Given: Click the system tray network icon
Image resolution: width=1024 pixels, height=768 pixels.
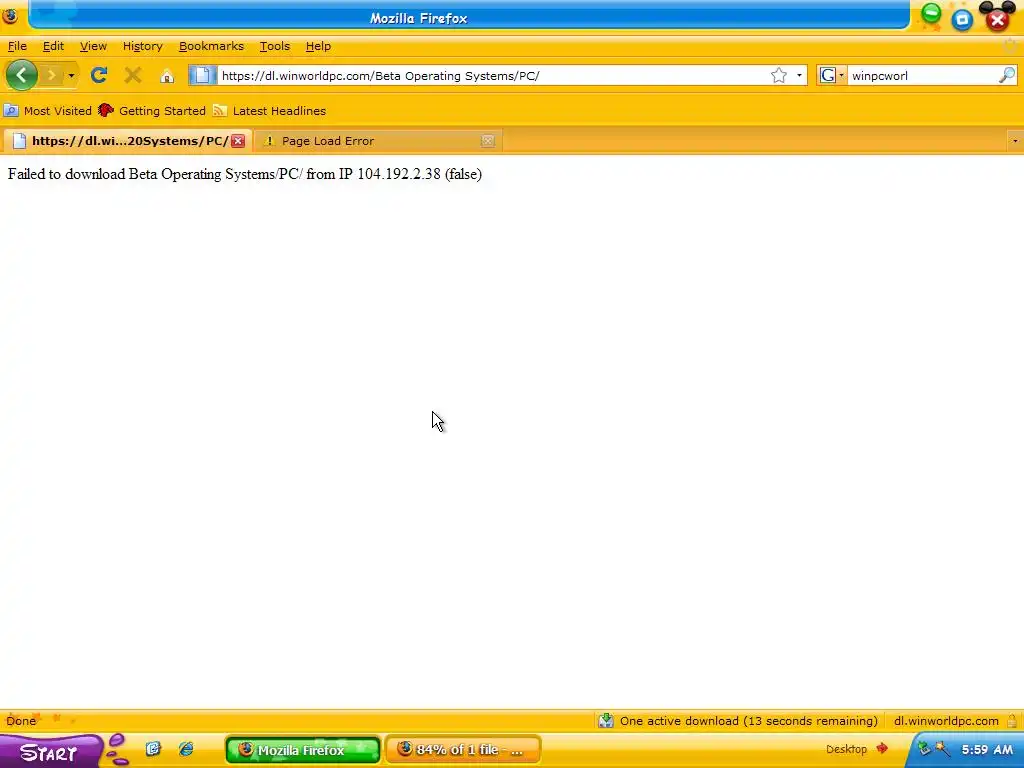Looking at the screenshot, I should pos(923,749).
